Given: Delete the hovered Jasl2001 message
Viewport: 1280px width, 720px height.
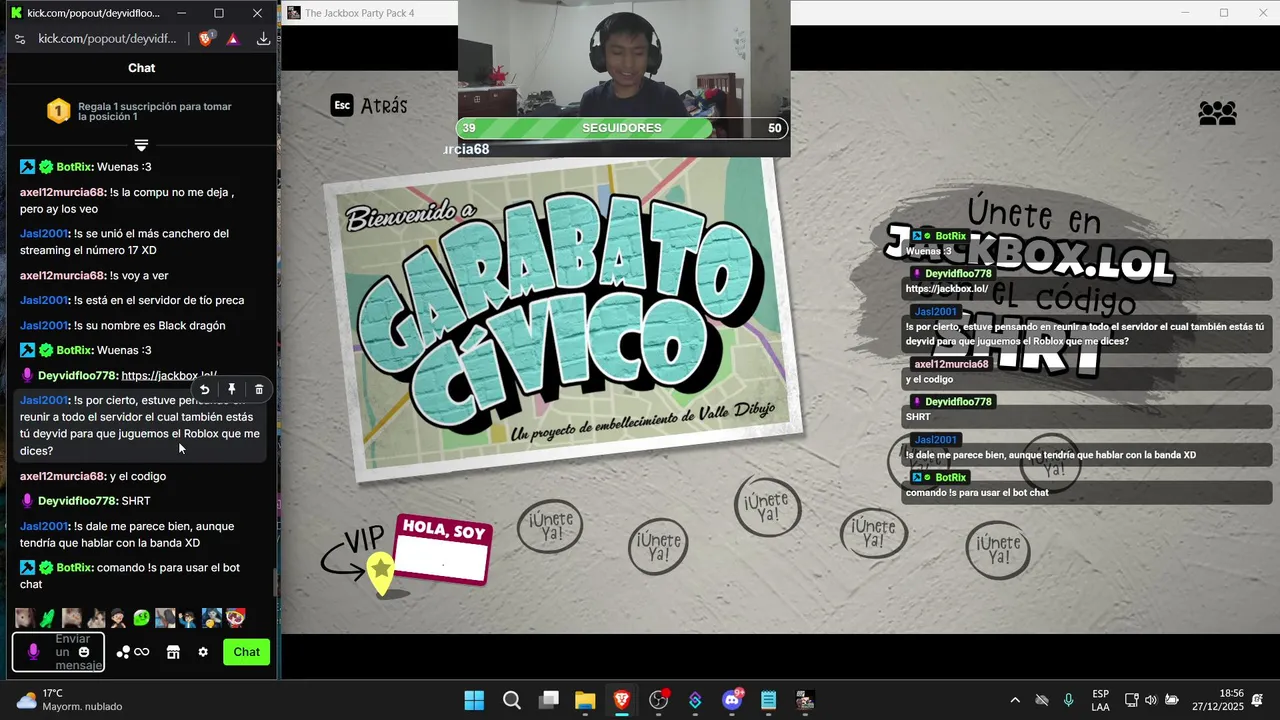Looking at the screenshot, I should [259, 390].
